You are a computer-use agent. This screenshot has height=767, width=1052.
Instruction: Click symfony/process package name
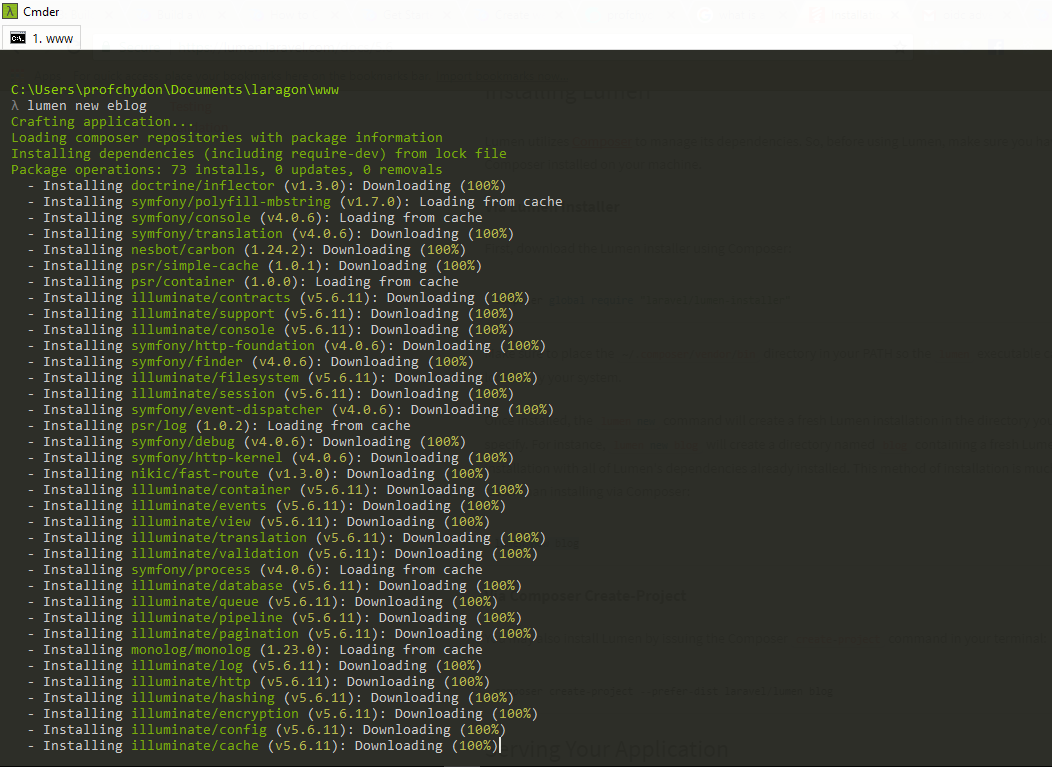[191, 570]
